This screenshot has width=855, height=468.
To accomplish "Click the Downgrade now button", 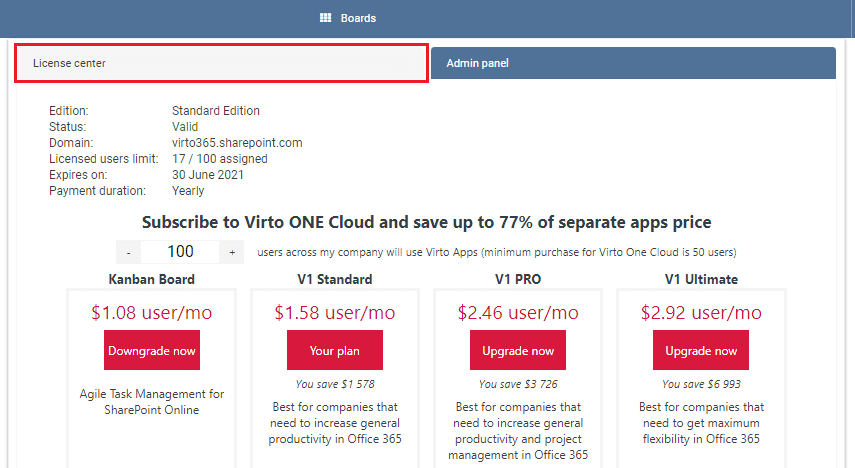I will coord(152,350).
